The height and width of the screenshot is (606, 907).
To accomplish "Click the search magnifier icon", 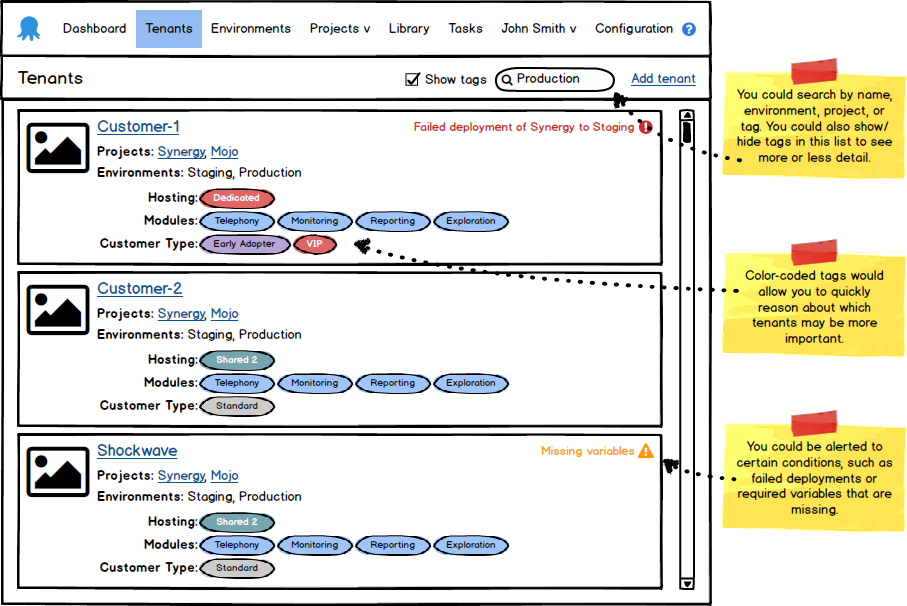I will click(x=507, y=80).
